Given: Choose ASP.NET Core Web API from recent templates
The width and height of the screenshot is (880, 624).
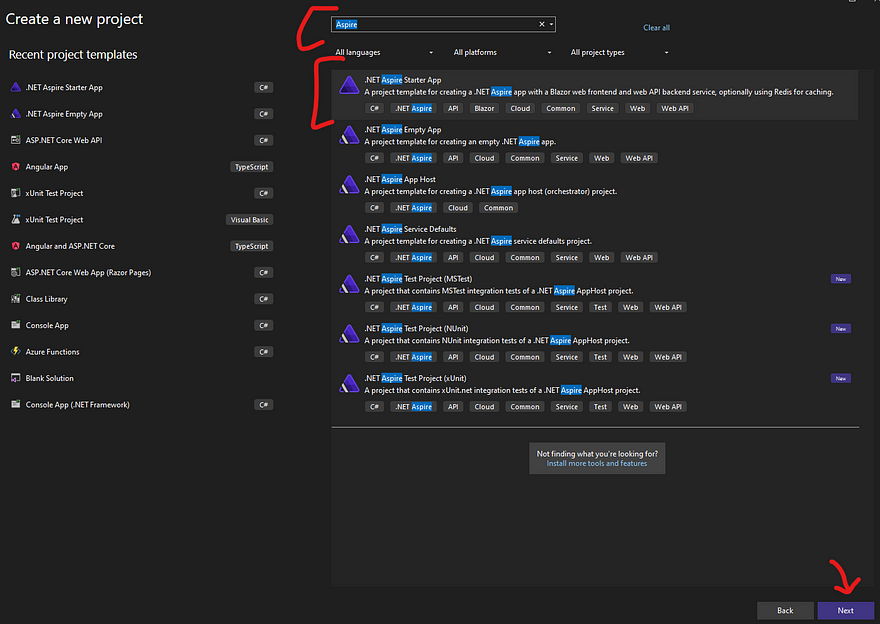Looking at the screenshot, I should click(x=141, y=140).
